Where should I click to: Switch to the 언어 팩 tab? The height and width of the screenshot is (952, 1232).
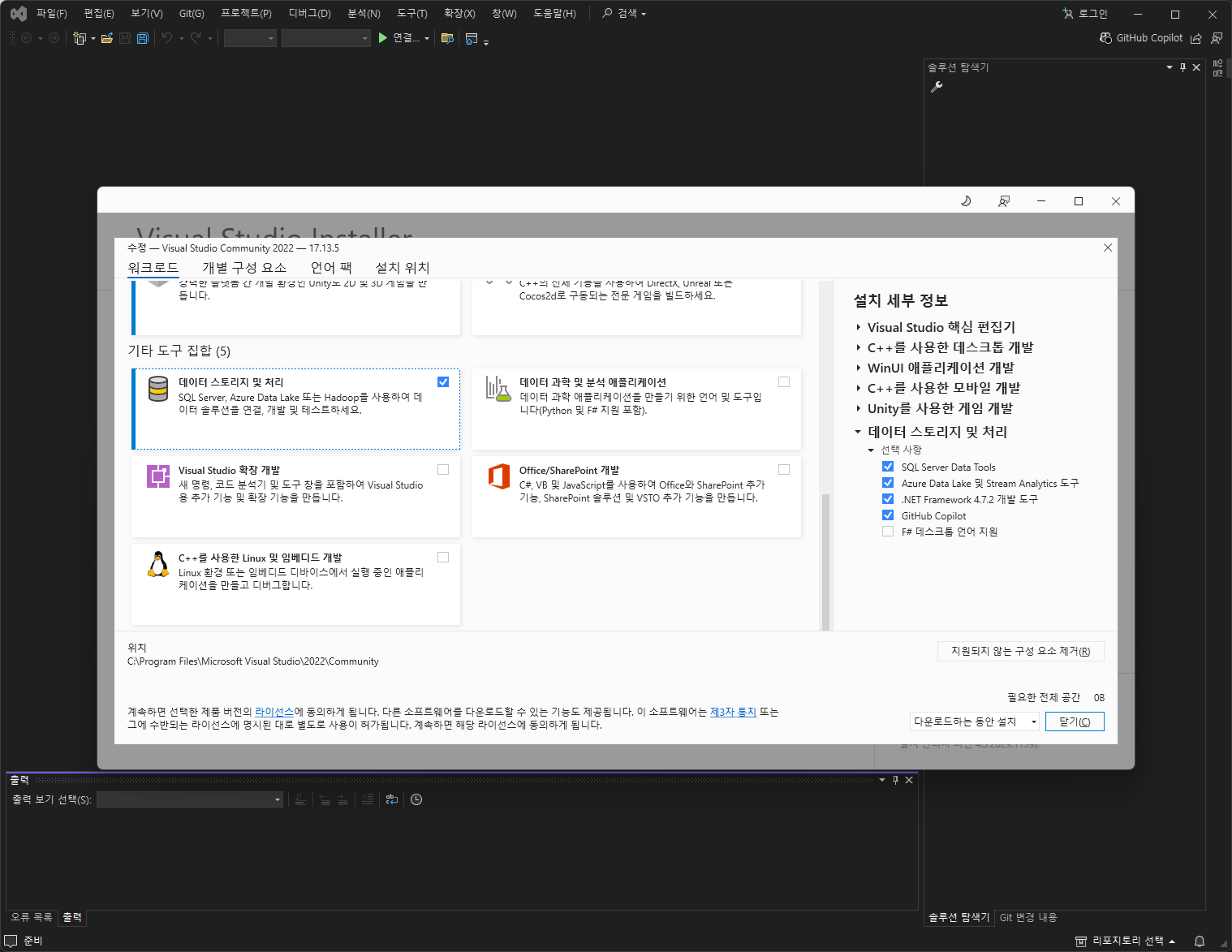(x=331, y=268)
